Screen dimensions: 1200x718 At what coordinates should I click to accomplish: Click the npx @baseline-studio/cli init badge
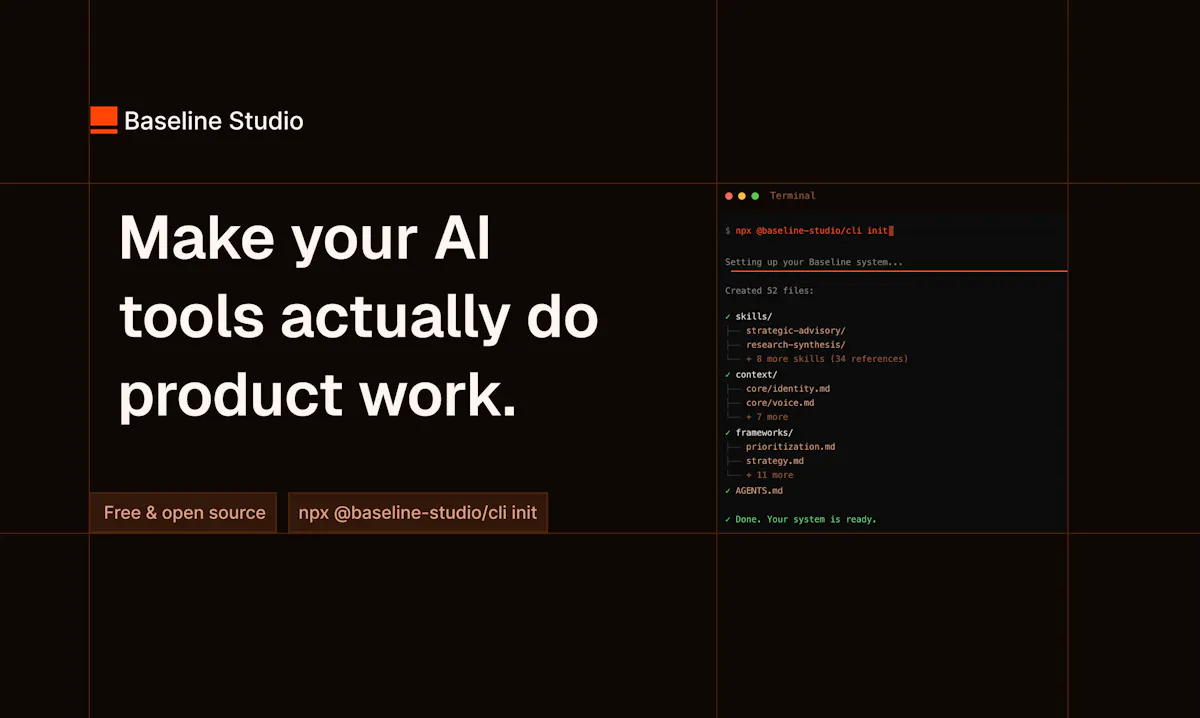418,513
